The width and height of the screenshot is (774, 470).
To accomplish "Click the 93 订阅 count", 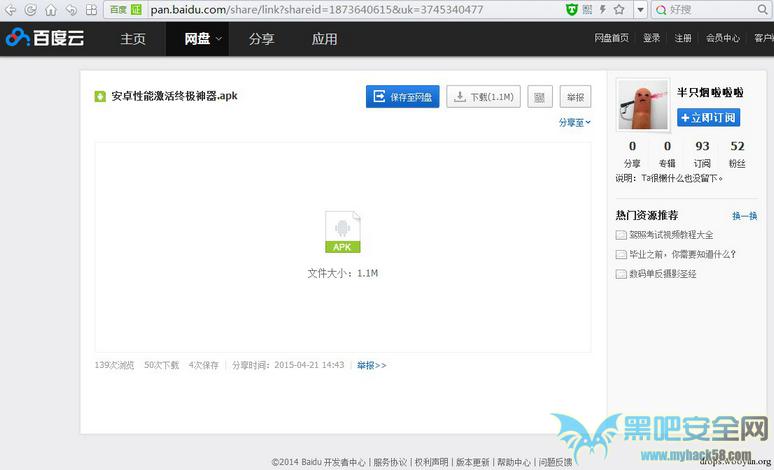I will [x=702, y=154].
